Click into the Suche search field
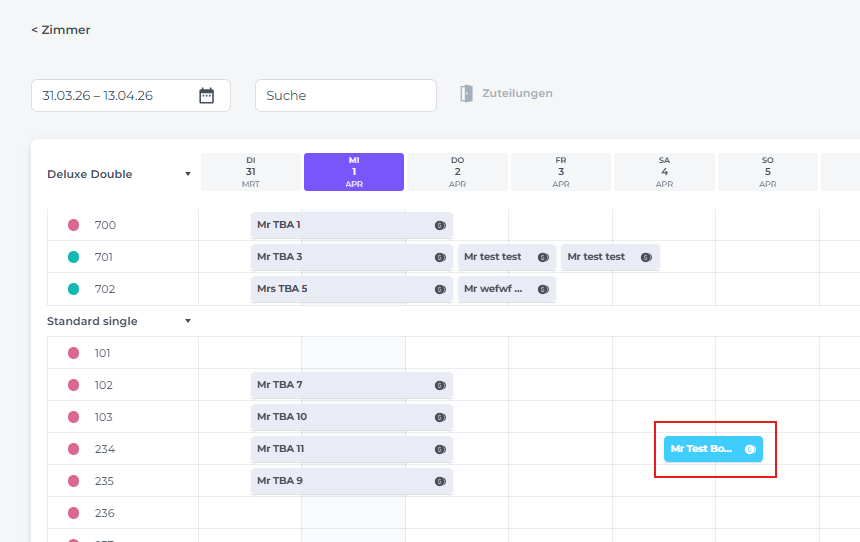Image resolution: width=860 pixels, height=542 pixels. [345, 96]
